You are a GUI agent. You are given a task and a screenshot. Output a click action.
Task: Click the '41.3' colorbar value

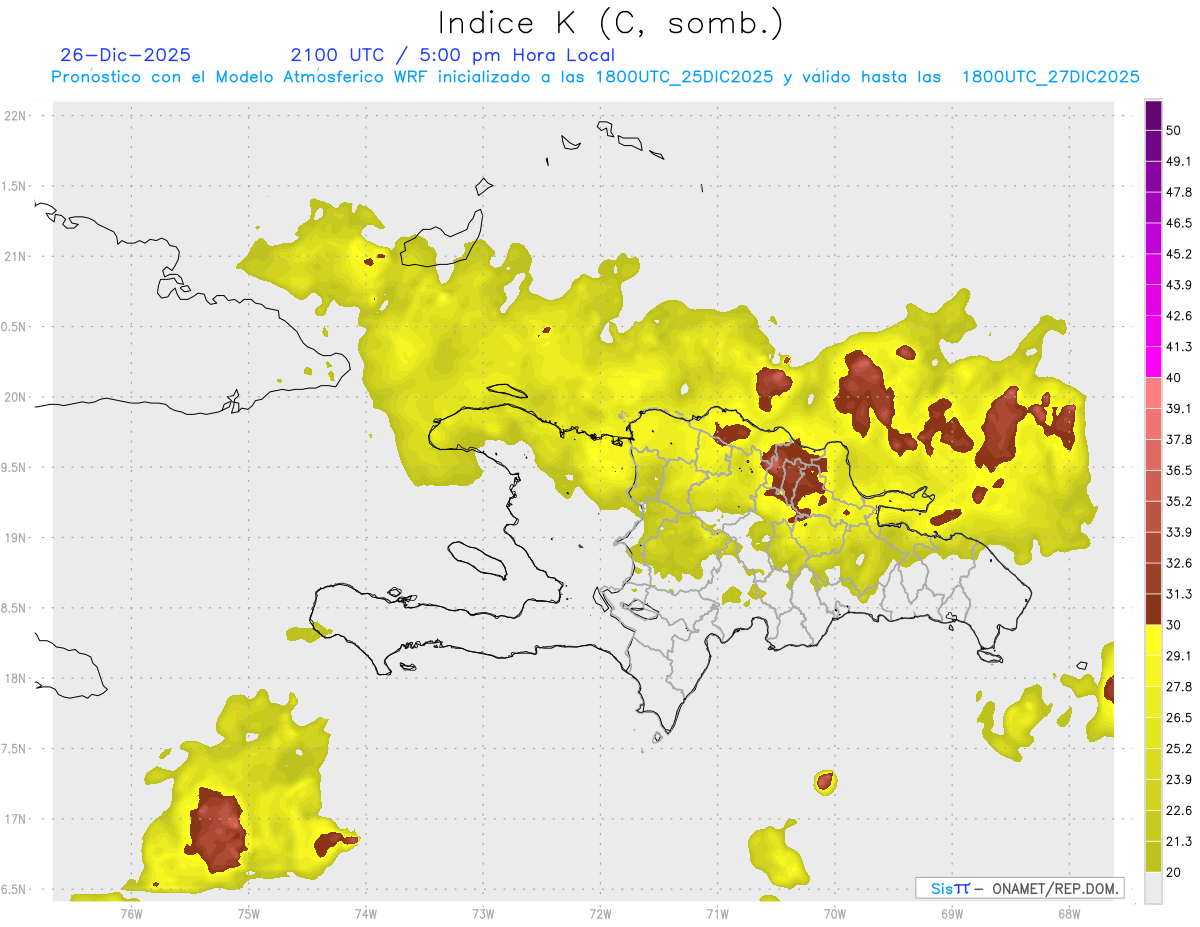click(1178, 347)
